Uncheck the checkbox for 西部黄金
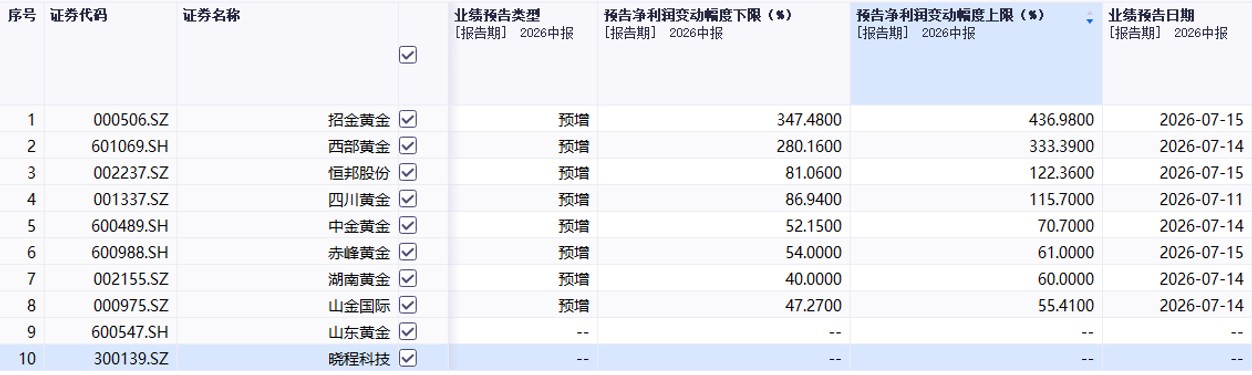The image size is (1252, 375). [408, 145]
